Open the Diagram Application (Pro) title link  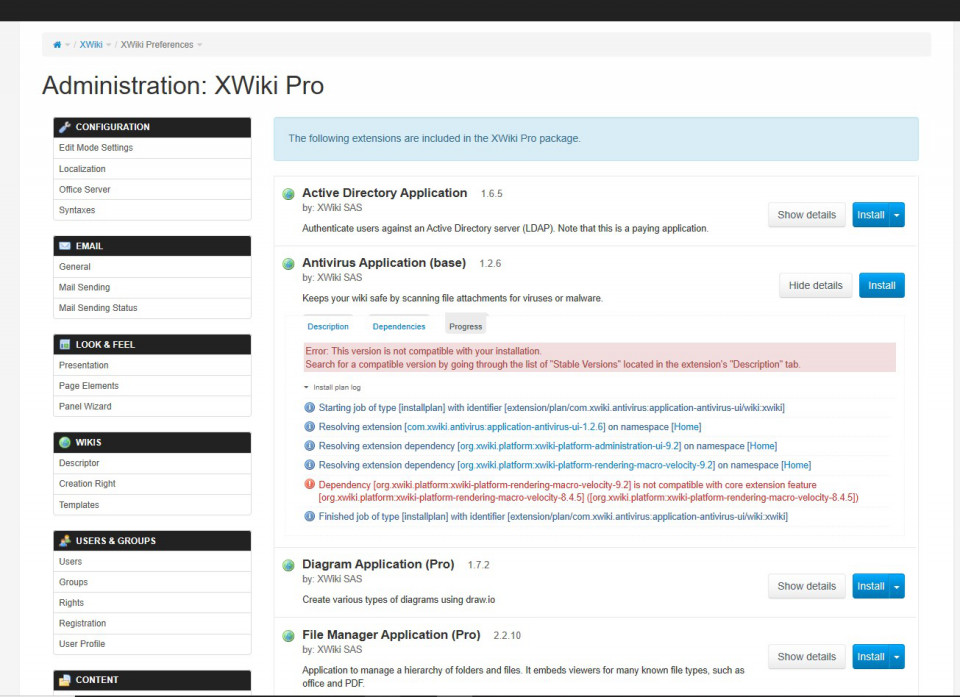[x=378, y=564]
